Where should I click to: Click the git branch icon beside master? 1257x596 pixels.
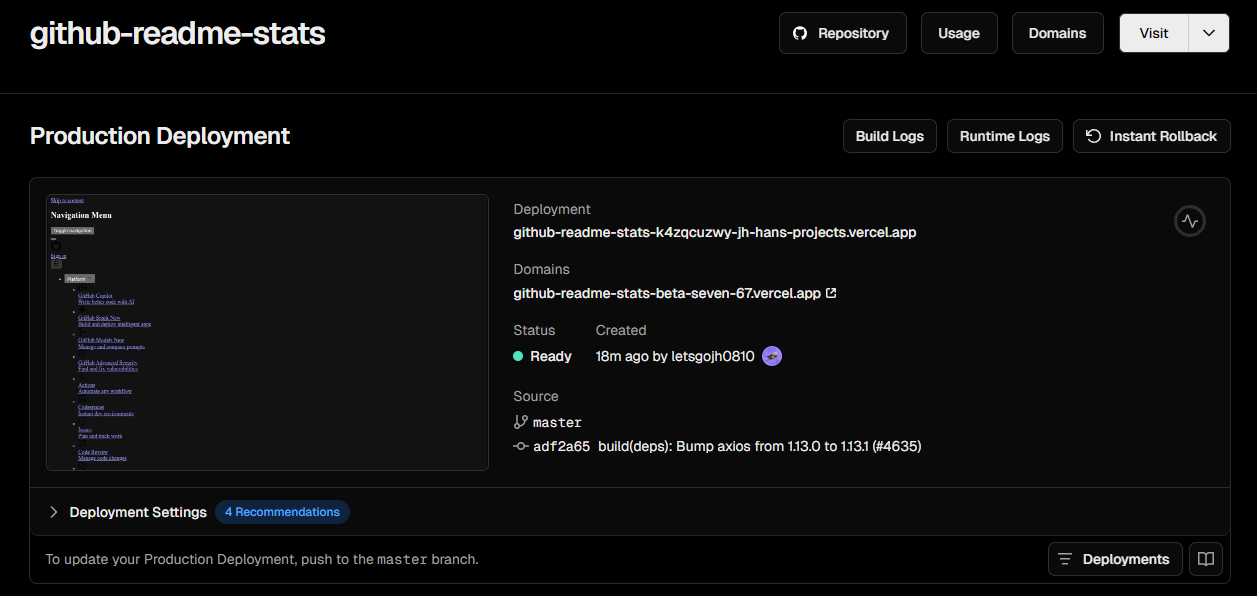520,422
